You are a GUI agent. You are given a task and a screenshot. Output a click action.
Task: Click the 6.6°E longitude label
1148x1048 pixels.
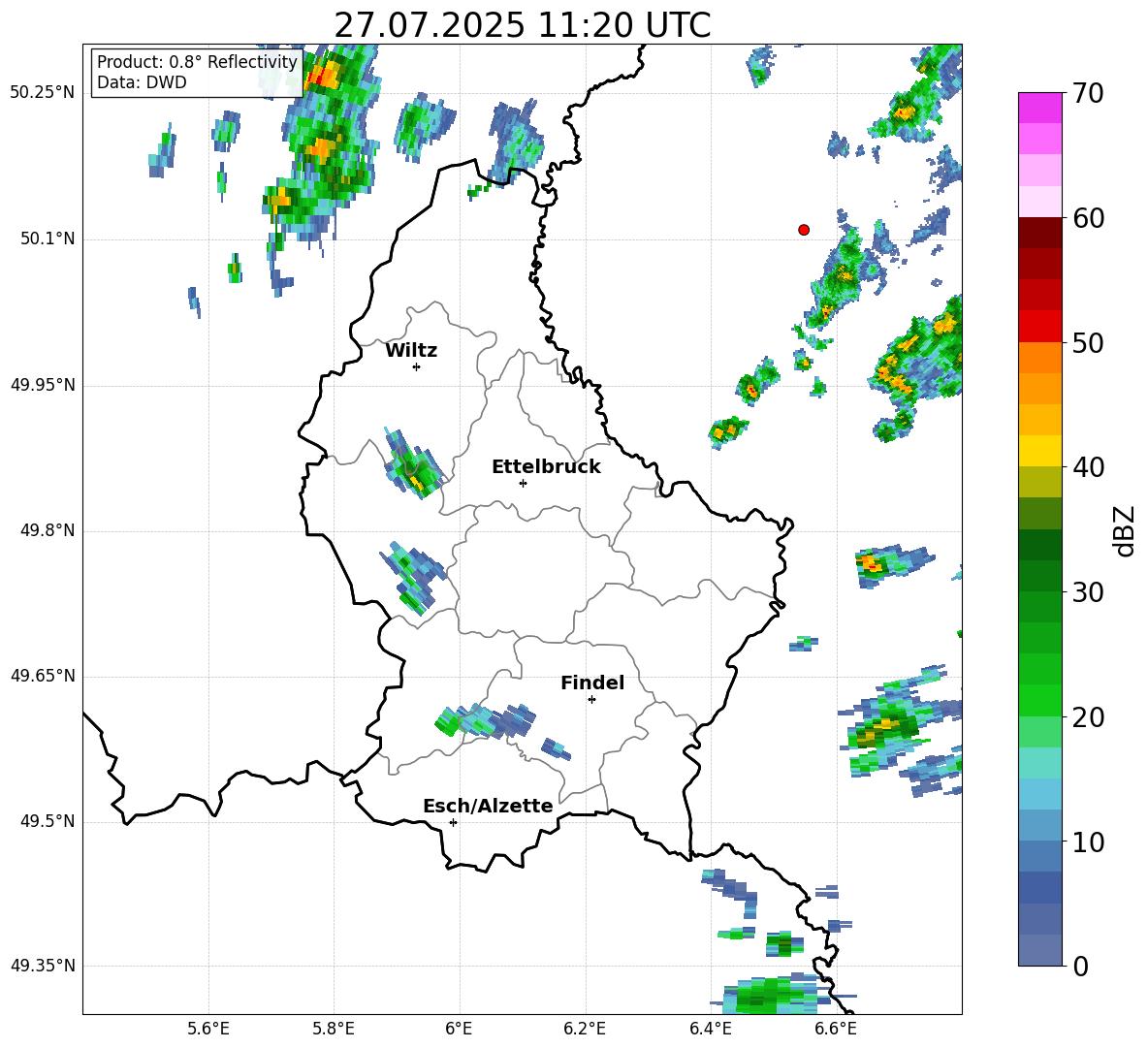836,1030
